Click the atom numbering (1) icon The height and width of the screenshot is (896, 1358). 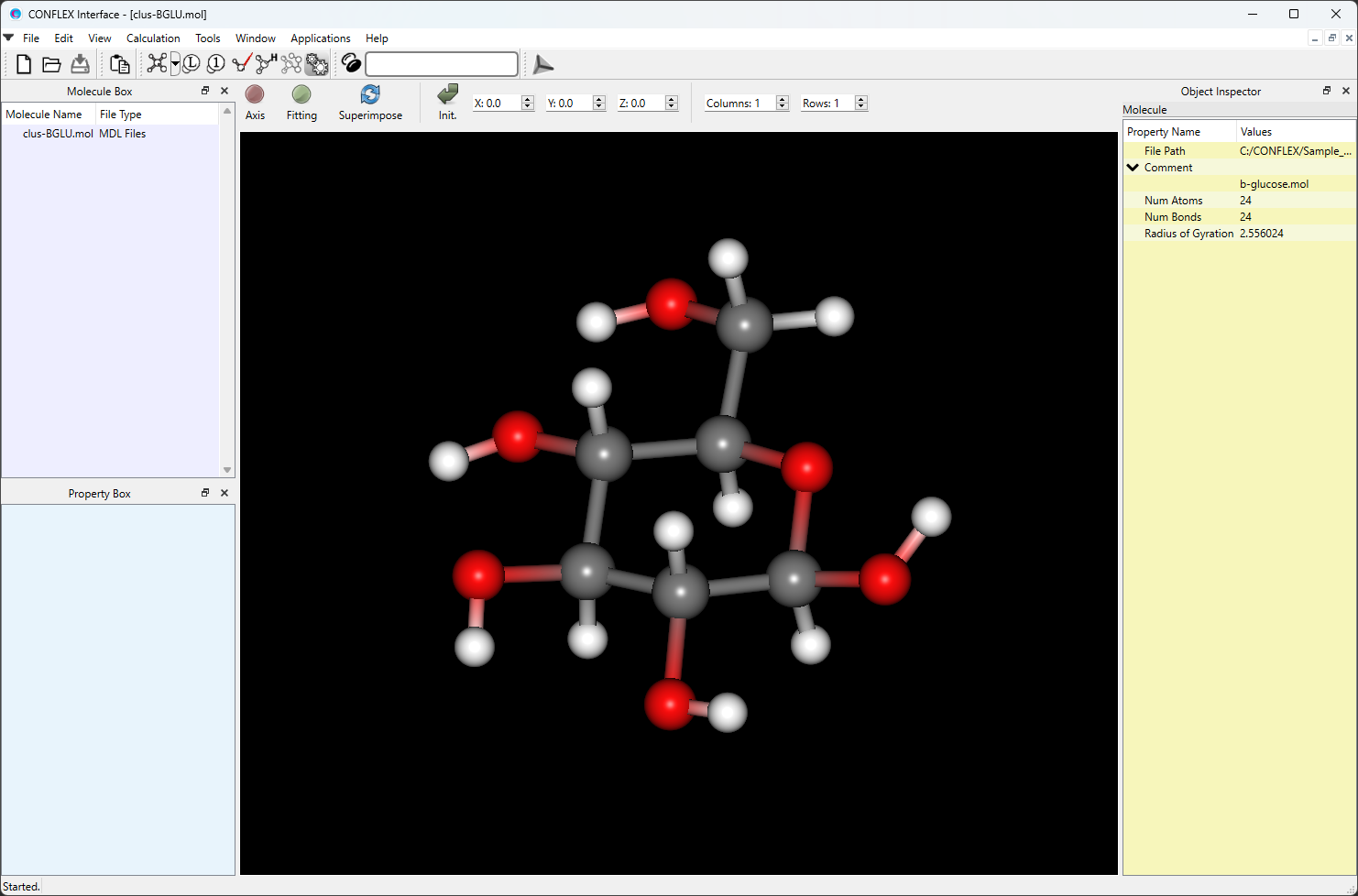[214, 64]
